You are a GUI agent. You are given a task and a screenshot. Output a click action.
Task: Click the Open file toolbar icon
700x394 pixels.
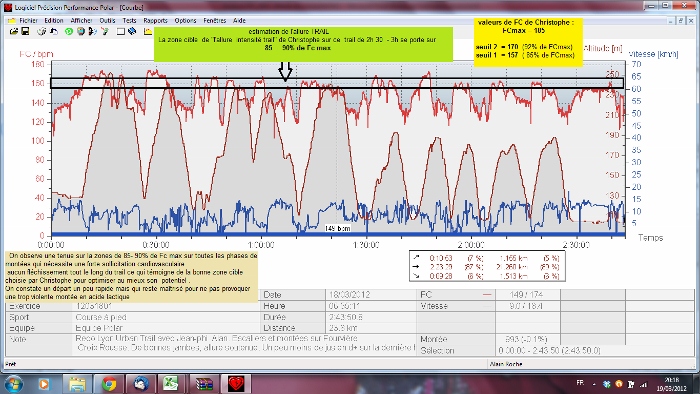(x=14, y=31)
